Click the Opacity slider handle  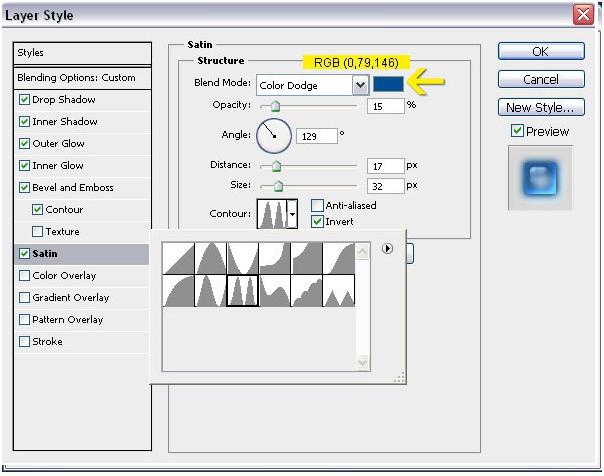(275, 106)
